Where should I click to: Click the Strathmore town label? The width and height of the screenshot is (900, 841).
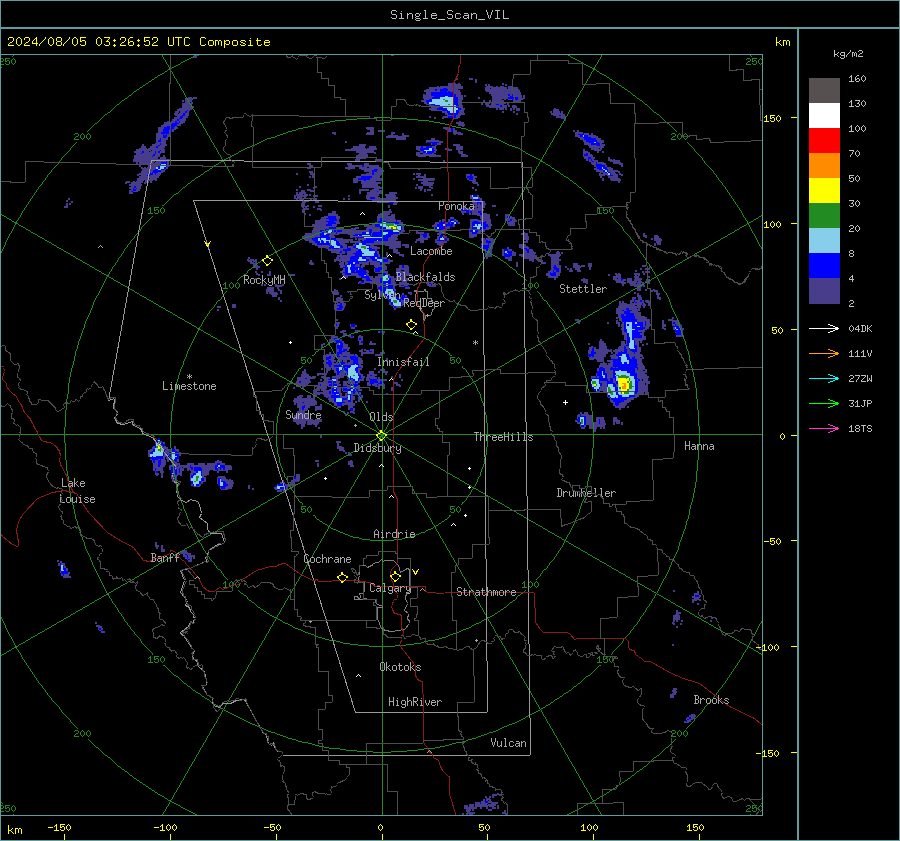pyautogui.click(x=486, y=592)
